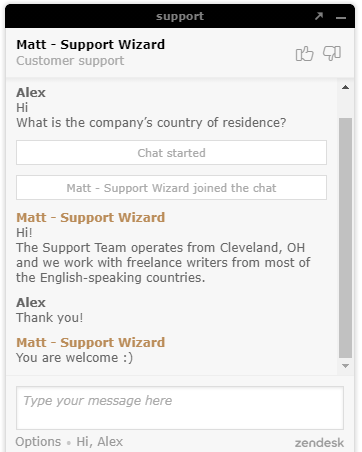Viewport: 362px width, 452px height.
Task: Click the black 'support' title bar
Action: point(180,16)
